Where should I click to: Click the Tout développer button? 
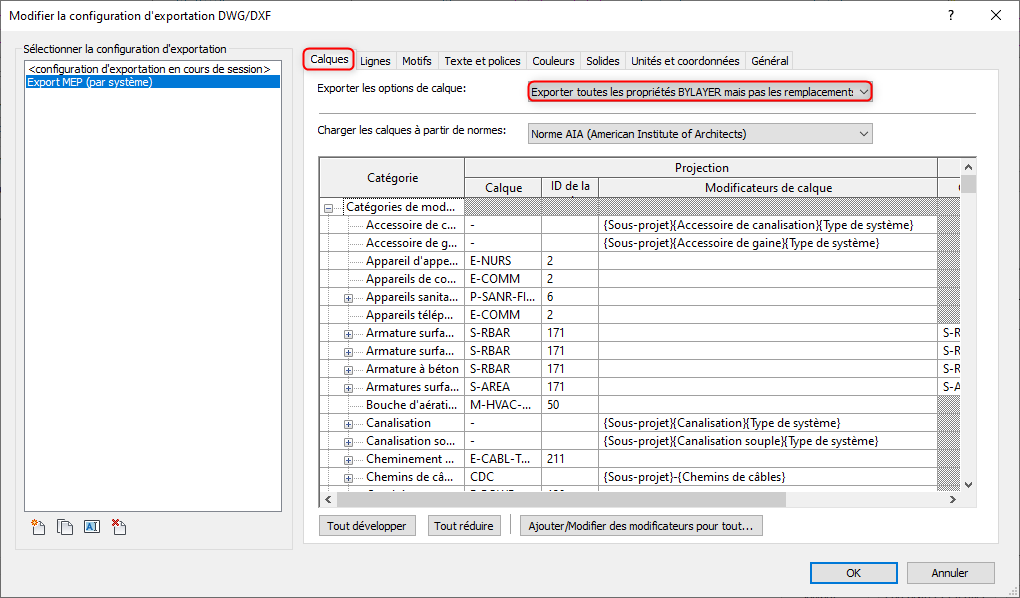click(x=366, y=526)
